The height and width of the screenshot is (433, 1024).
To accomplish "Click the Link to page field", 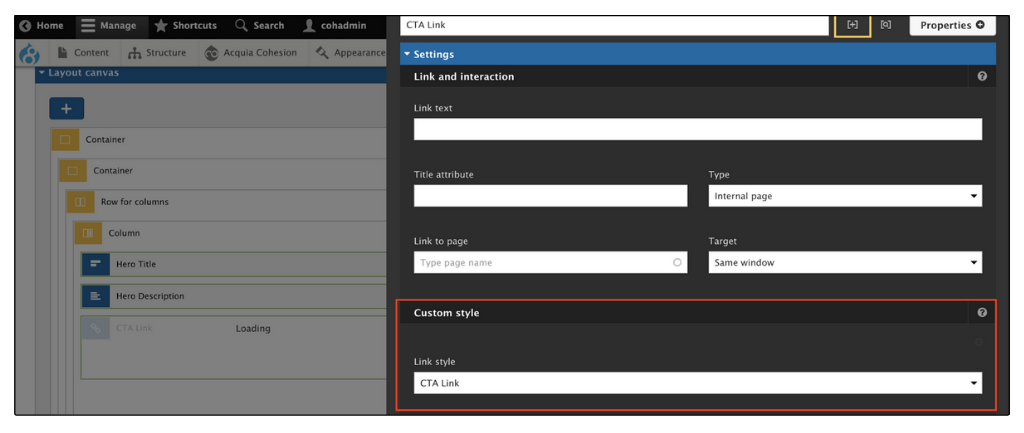I will tap(551, 263).
